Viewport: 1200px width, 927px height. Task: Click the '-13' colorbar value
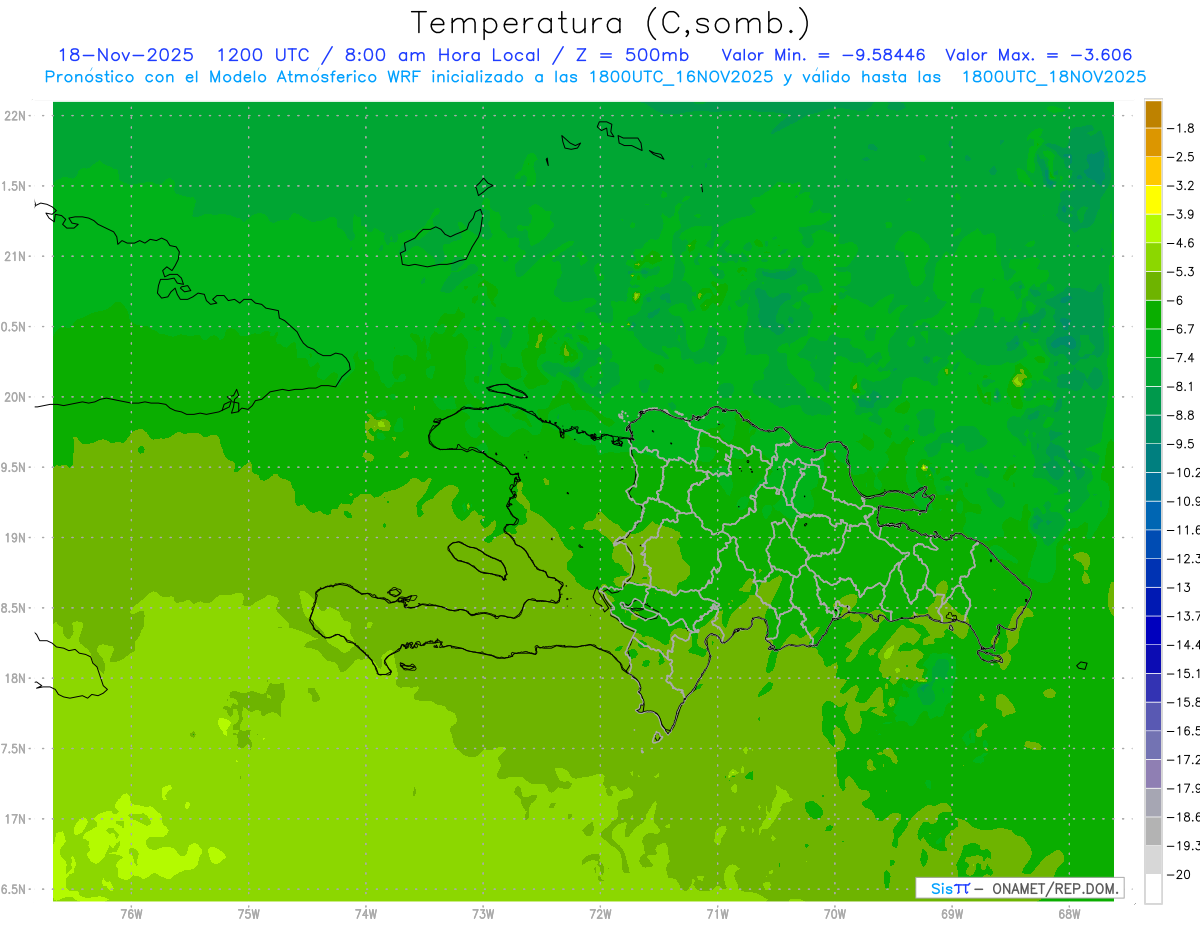pyautogui.click(x=1180, y=587)
